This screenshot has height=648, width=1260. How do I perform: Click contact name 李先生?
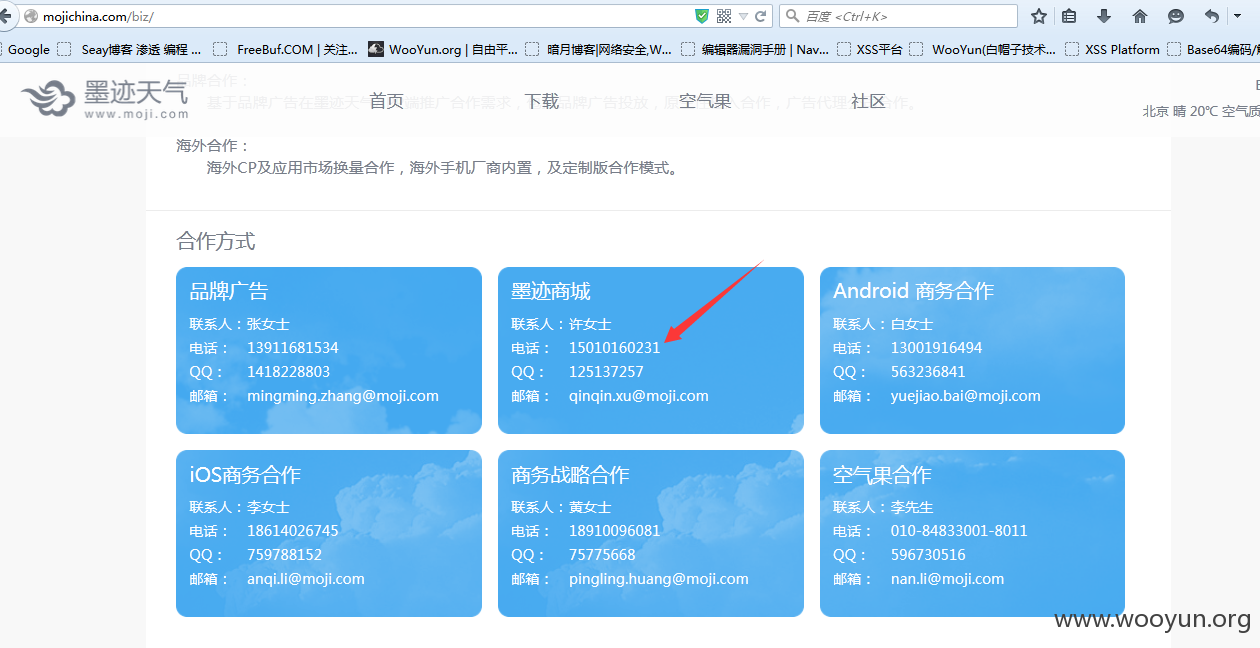tap(912, 507)
